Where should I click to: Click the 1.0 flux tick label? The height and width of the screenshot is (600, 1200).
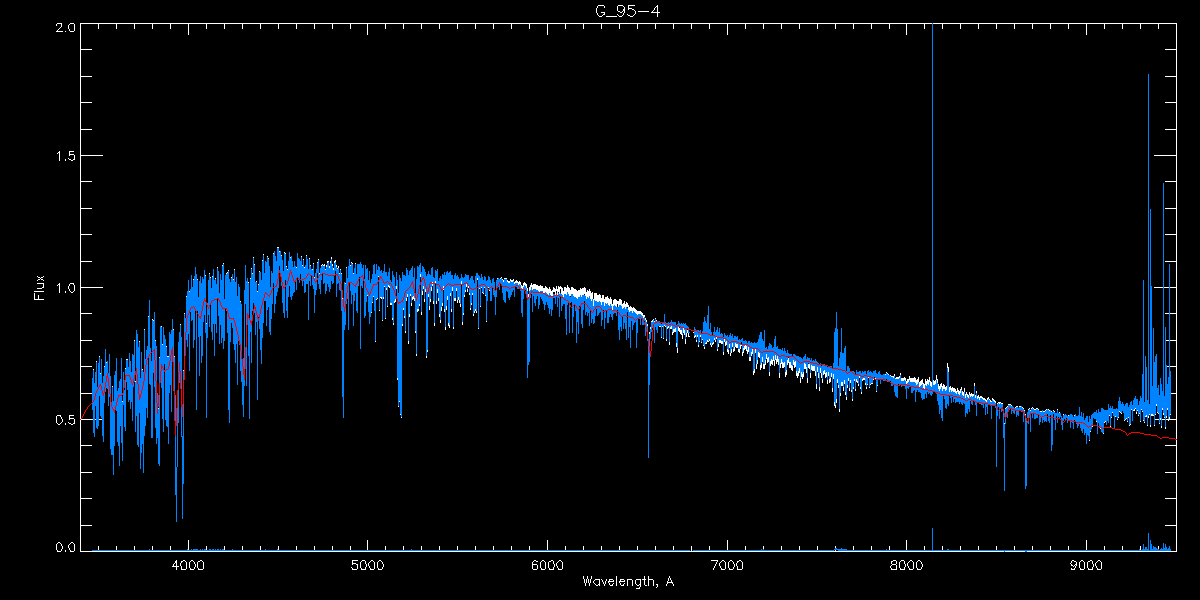tap(64, 288)
